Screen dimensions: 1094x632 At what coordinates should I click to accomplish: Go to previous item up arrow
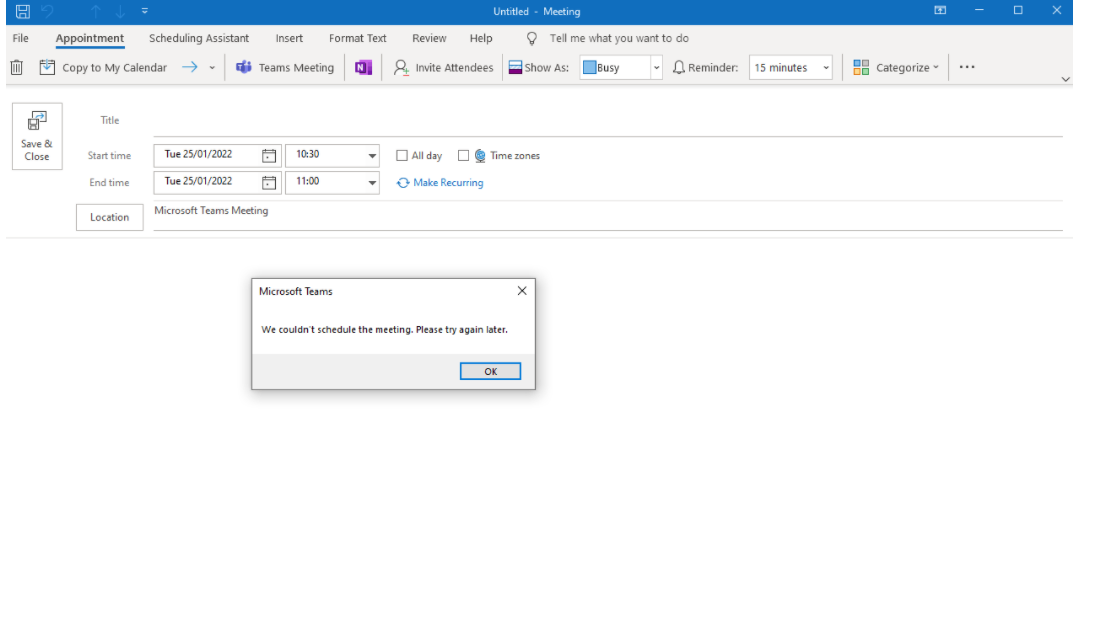click(96, 11)
